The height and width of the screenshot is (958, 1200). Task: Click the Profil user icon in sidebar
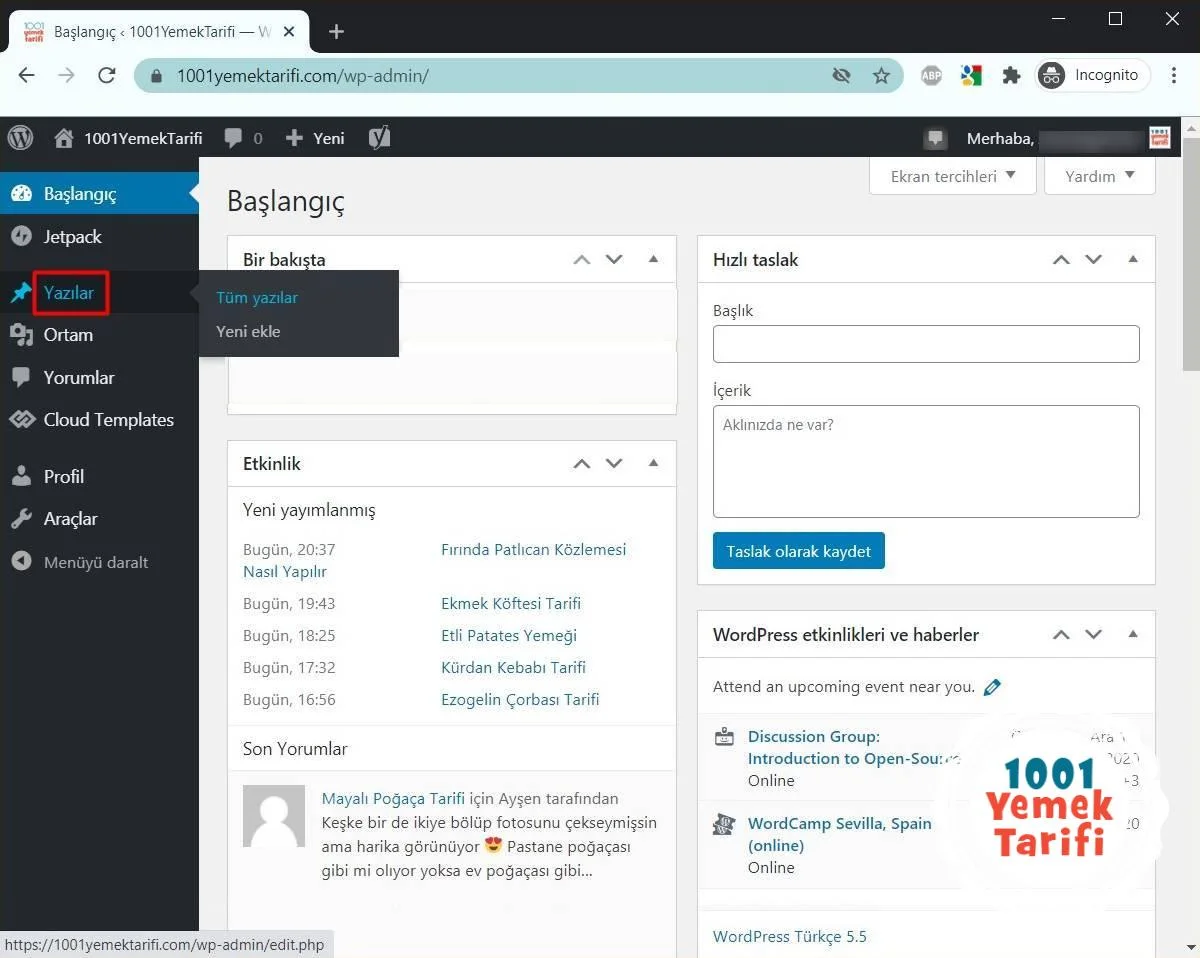(x=21, y=477)
